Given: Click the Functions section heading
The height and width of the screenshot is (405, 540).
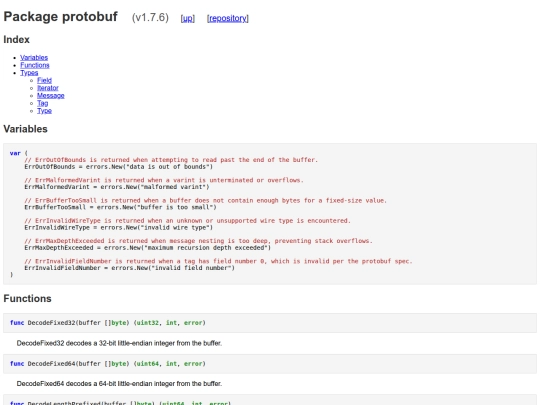Looking at the screenshot, I should [28, 298].
